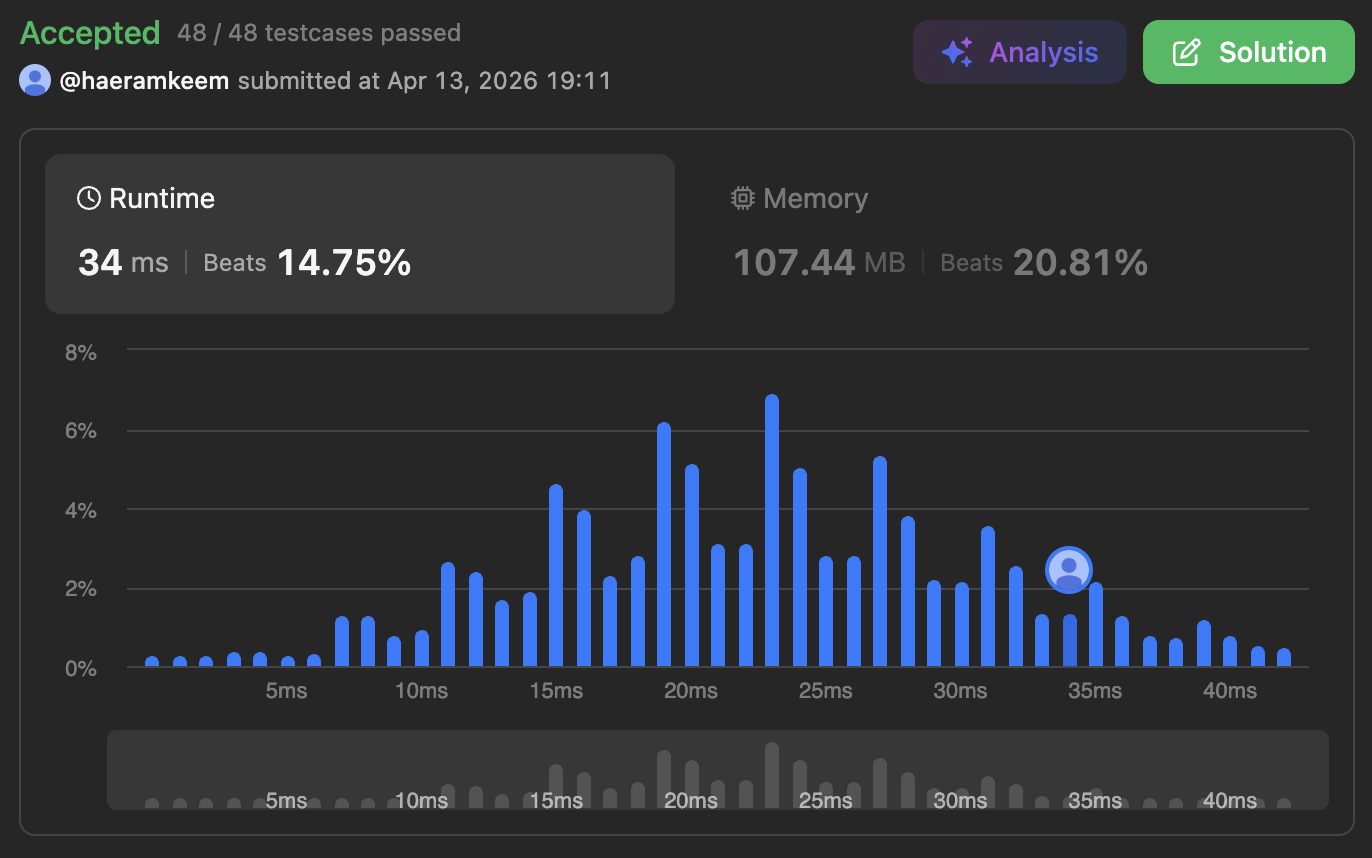Click the mini overview chart range selector
Image resolution: width=1372 pixels, height=858 pixels.
click(717, 770)
